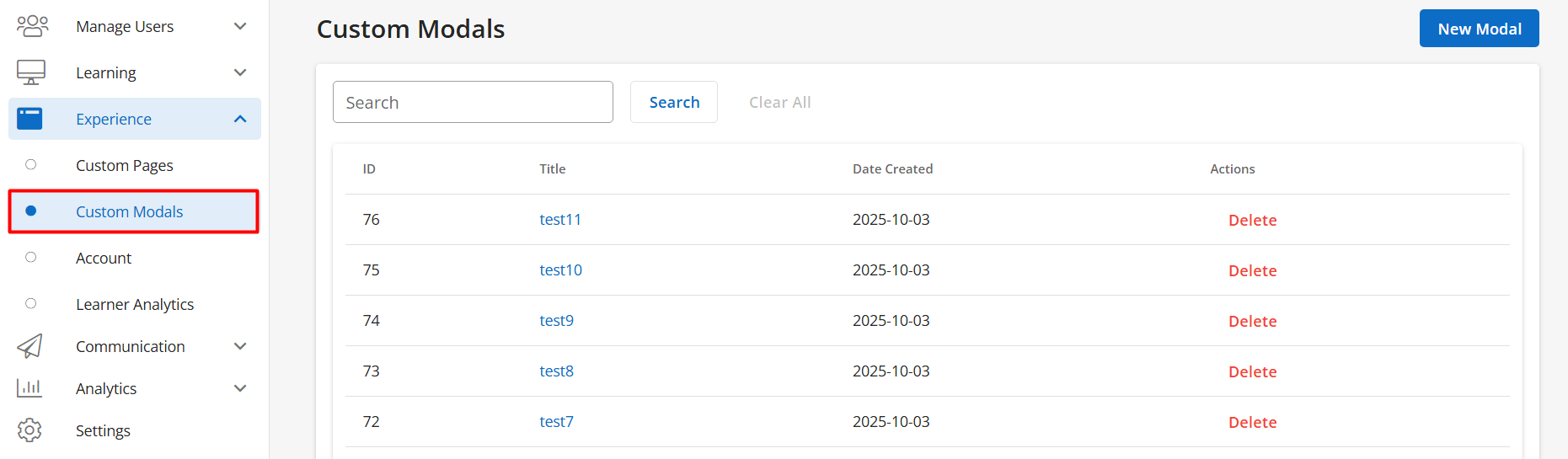Expand the Manage Users chevron
Screen dimensions: 1568x459
240,26
